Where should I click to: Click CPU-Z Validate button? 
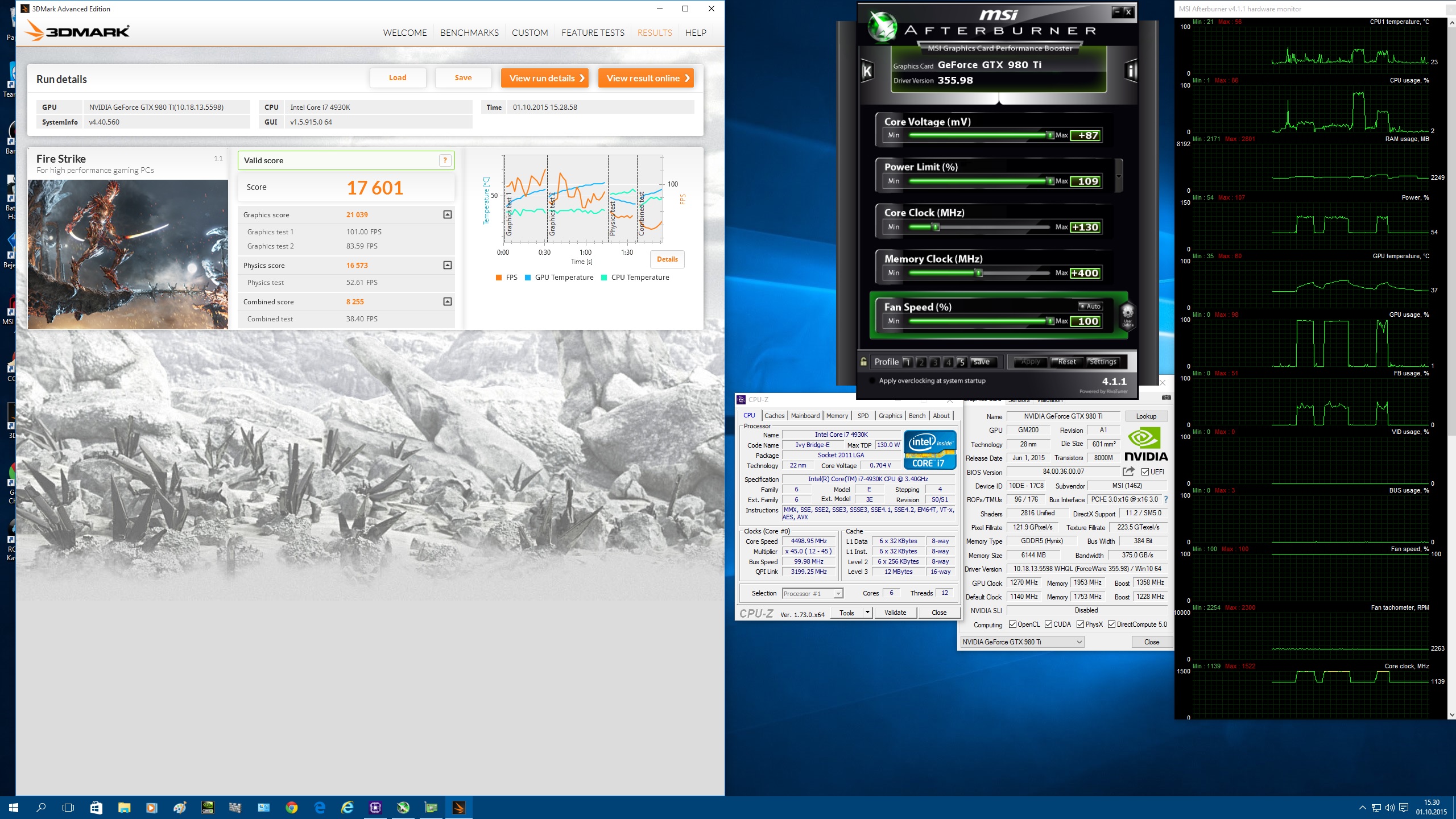895,613
